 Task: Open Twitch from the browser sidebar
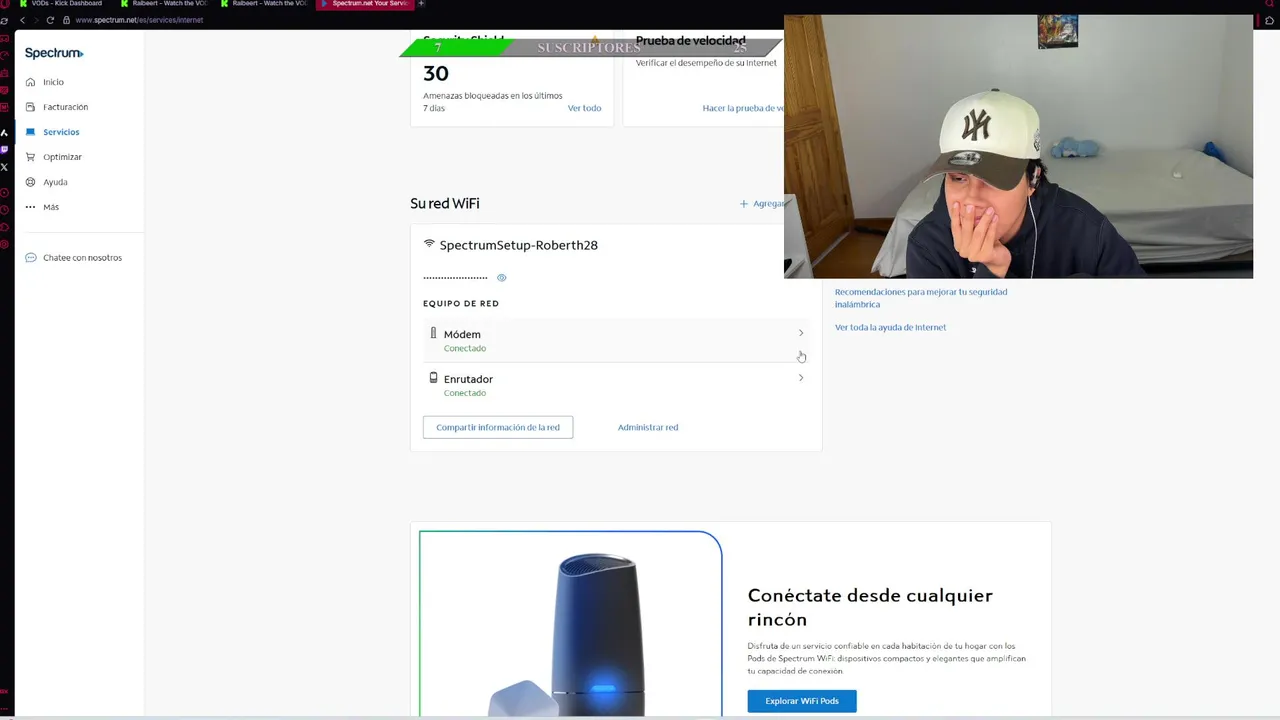pos(5,149)
